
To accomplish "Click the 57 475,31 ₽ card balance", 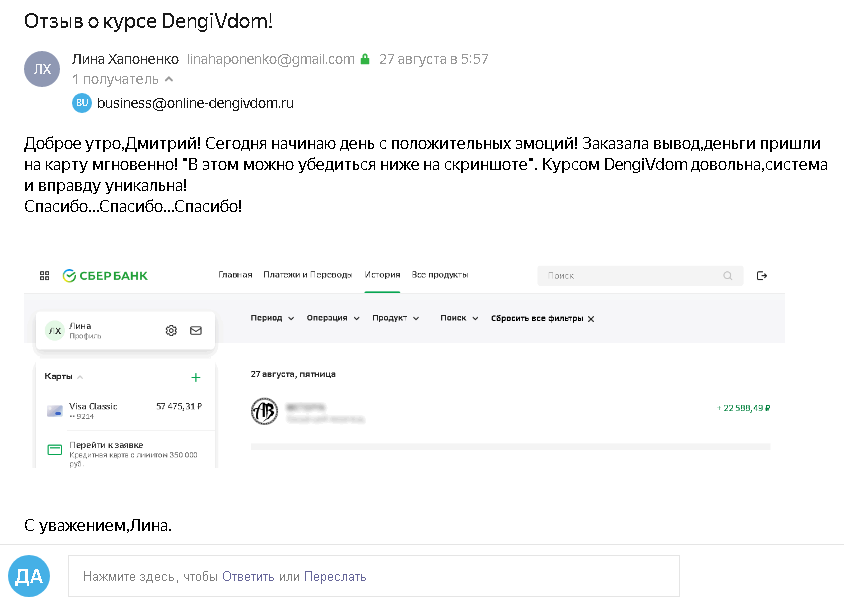I will [x=179, y=406].
